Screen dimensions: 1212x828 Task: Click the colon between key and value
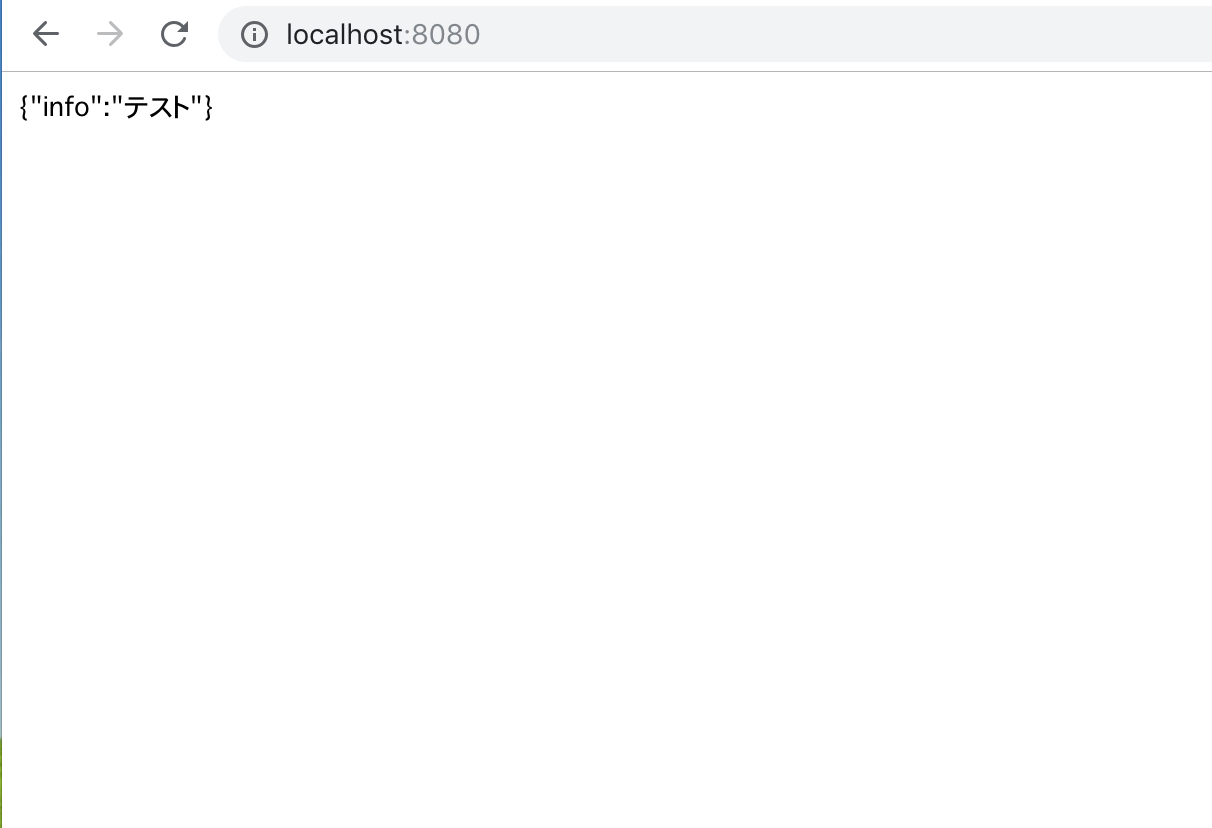(x=106, y=108)
